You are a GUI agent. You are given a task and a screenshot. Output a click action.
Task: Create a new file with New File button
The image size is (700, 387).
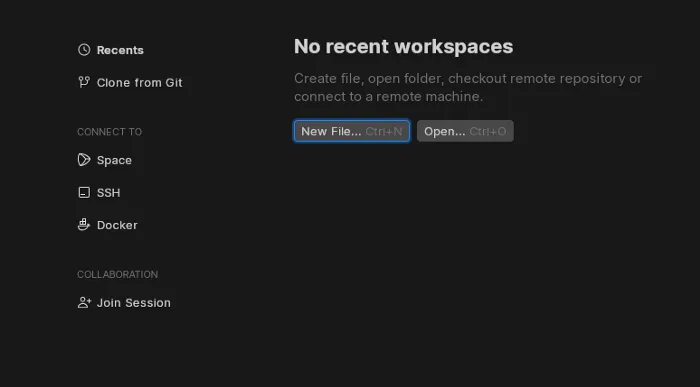[352, 131]
